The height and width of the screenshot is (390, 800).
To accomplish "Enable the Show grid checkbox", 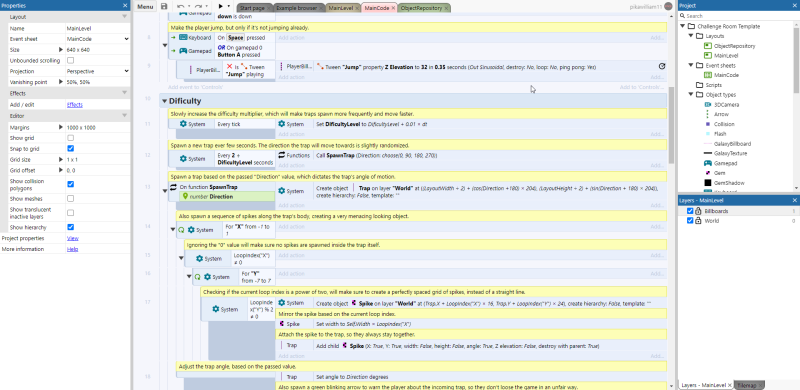I will [x=70, y=138].
